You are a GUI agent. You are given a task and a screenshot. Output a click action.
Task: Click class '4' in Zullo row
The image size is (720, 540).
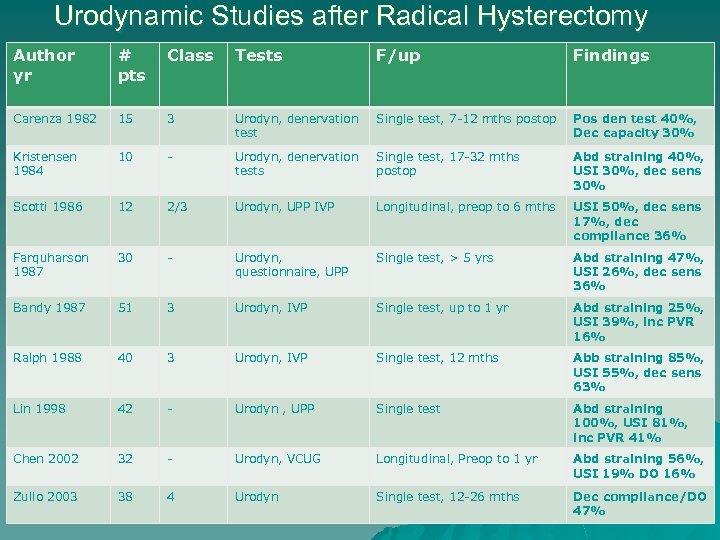[x=170, y=497]
